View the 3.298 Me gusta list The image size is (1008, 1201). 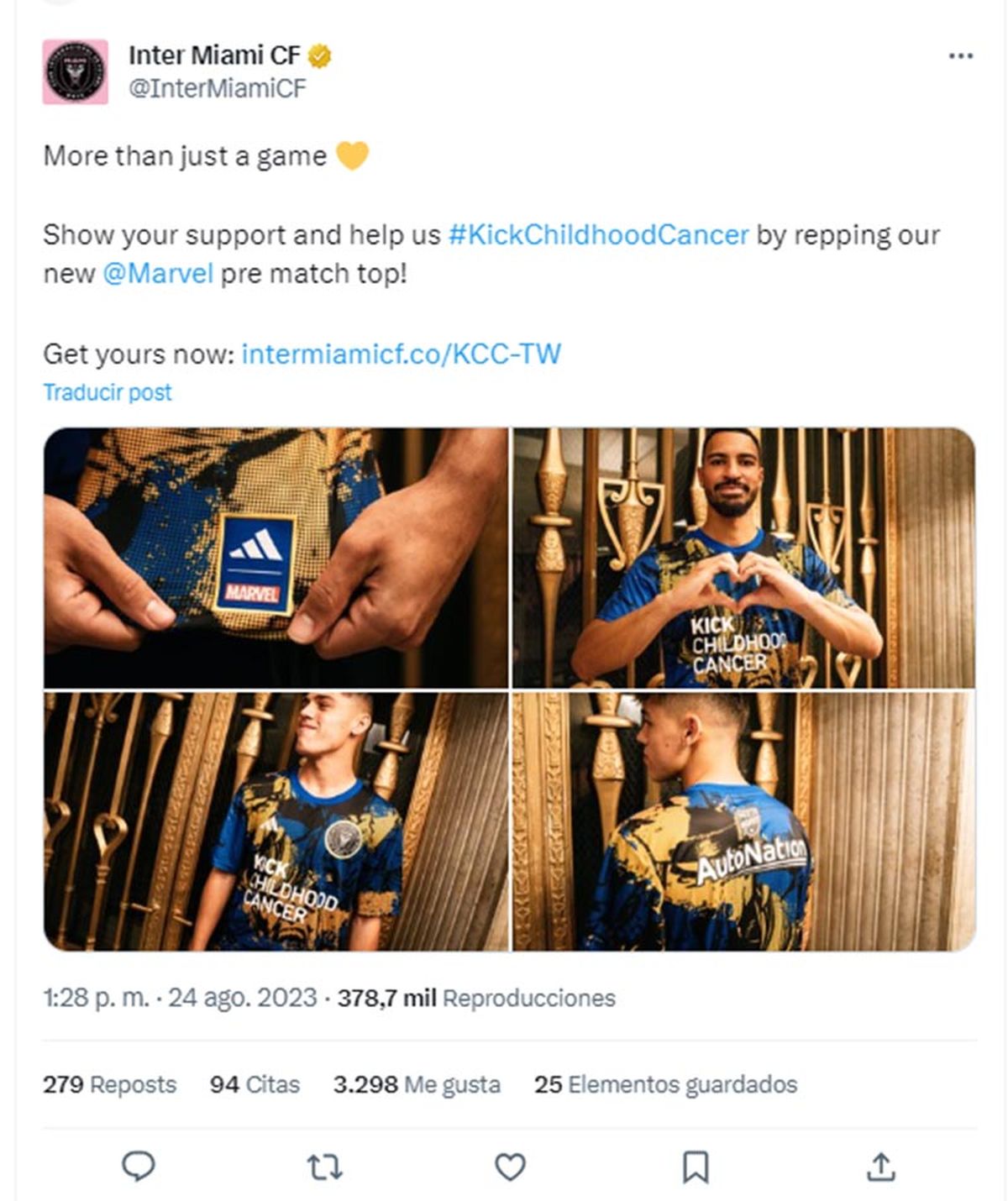click(417, 1084)
